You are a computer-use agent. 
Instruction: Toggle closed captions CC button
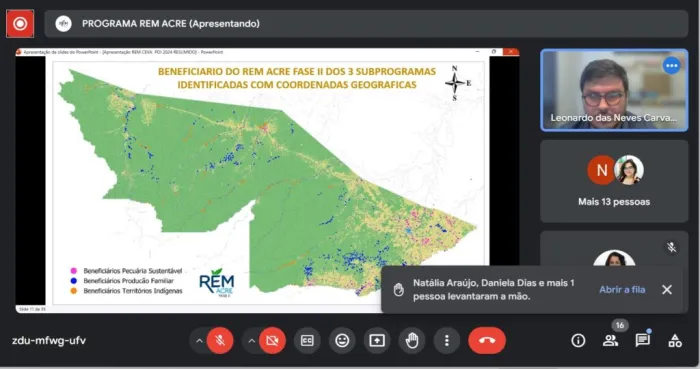tap(307, 341)
